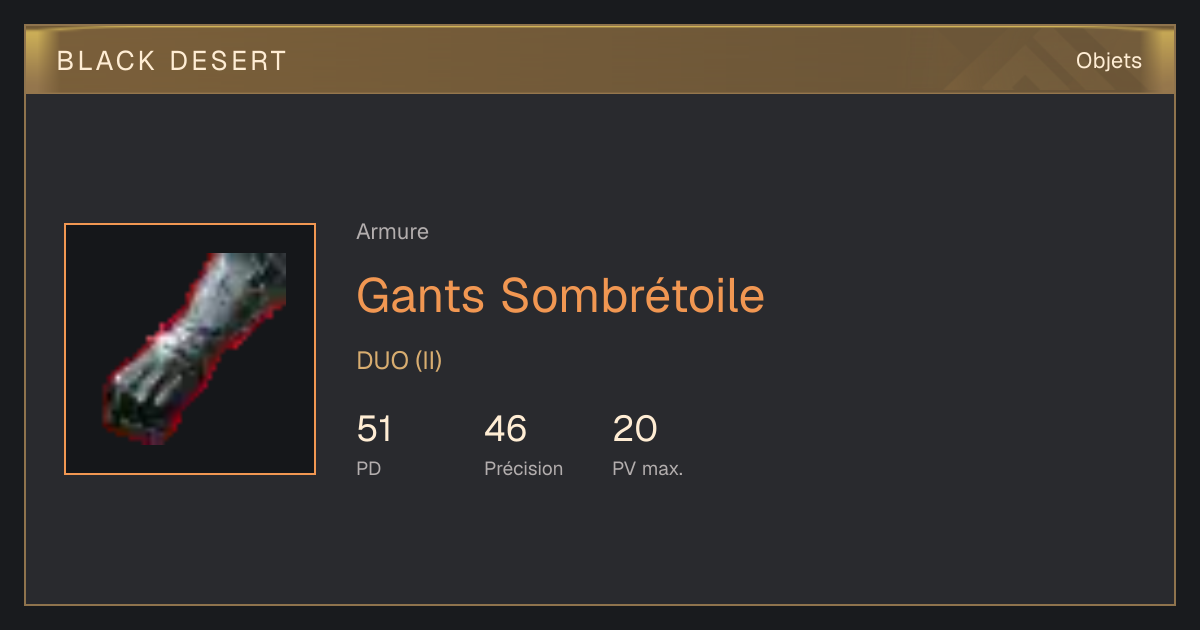Select the 51 PD value
This screenshot has height=630, width=1200.
tap(374, 429)
